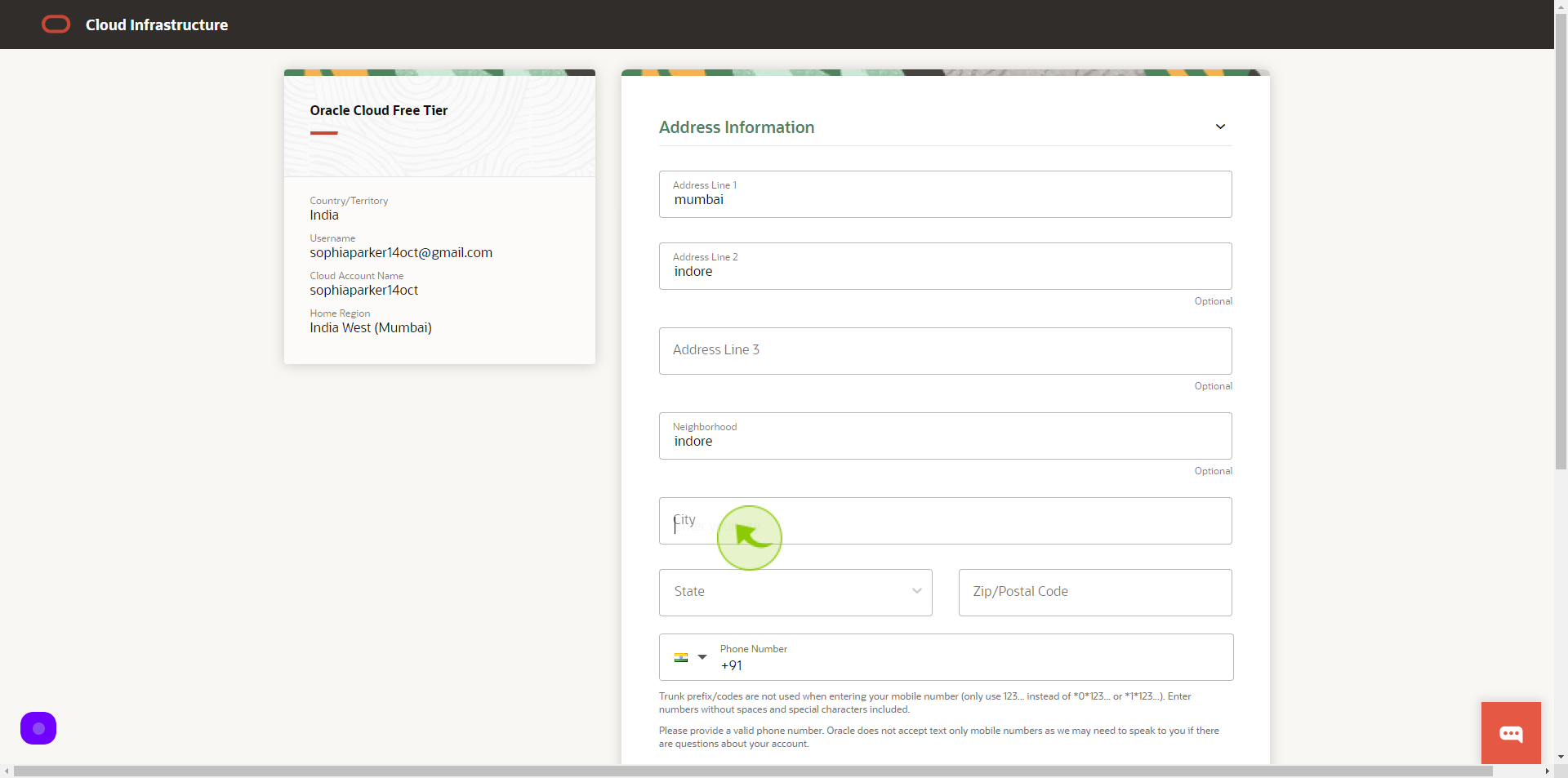
Task: Click the Cloud Infrastructure header title
Action: point(157,25)
